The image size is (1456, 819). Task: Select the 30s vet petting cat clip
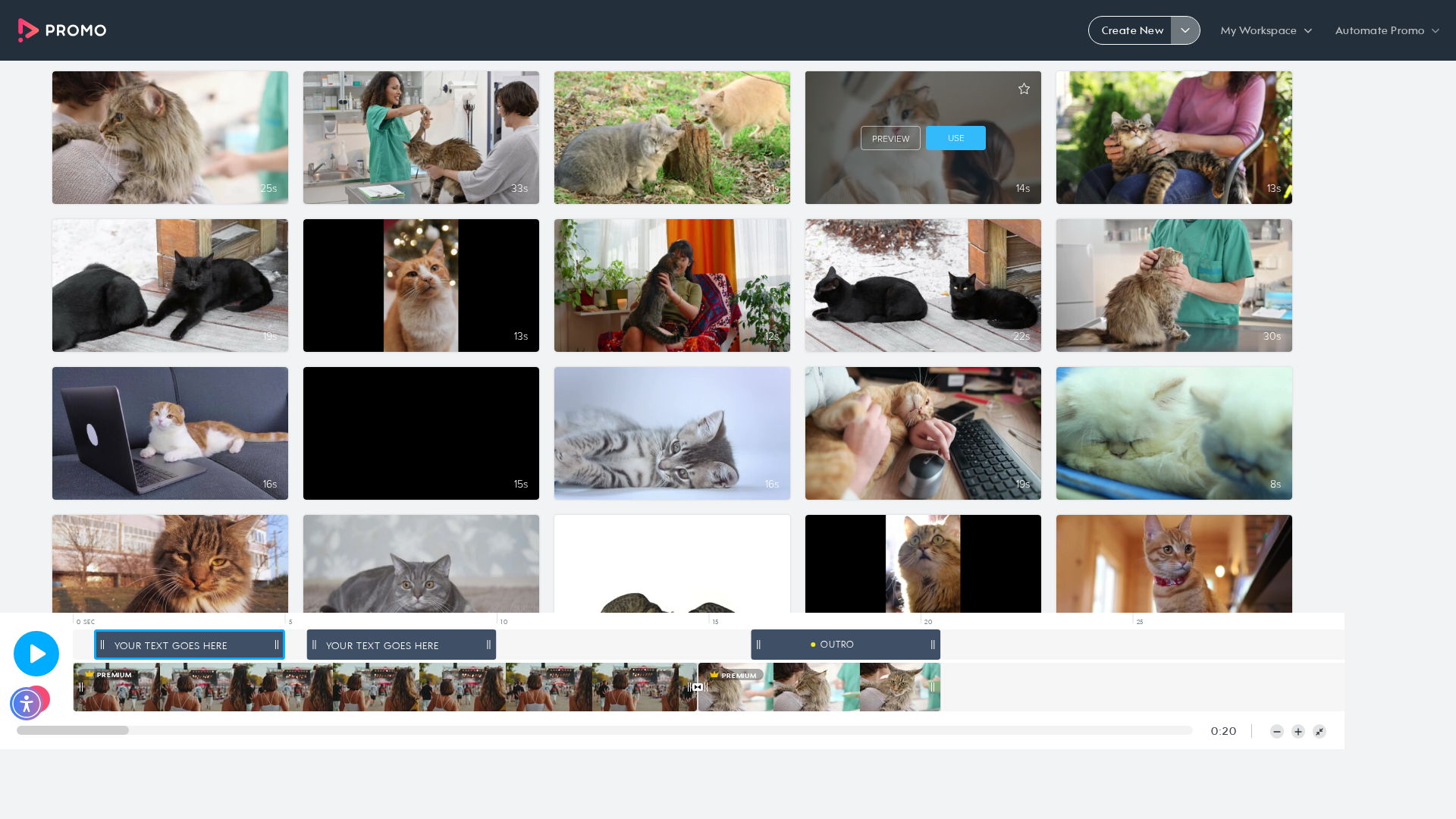(x=1174, y=285)
